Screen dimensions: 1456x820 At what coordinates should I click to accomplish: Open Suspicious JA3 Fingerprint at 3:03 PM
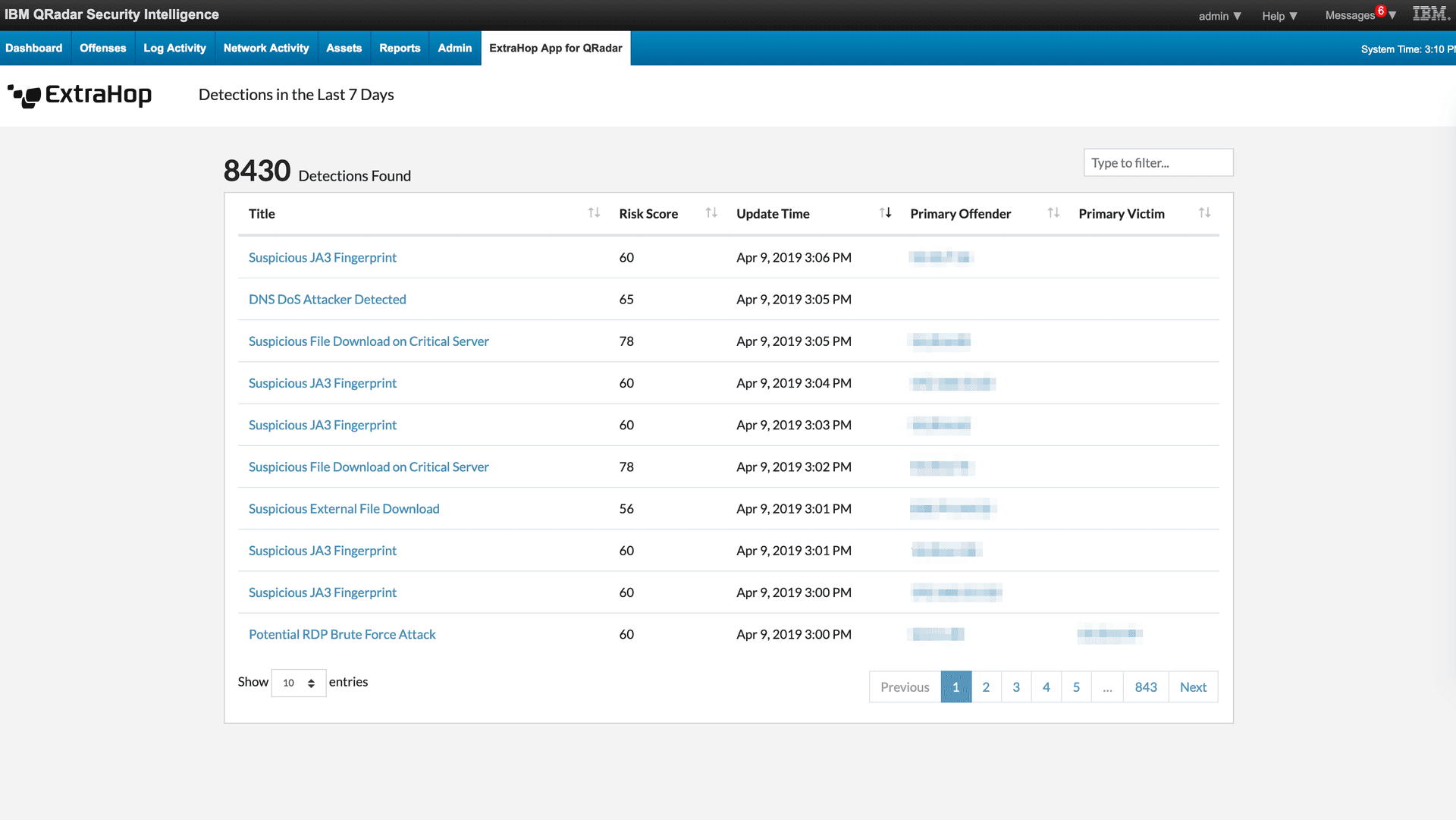322,425
